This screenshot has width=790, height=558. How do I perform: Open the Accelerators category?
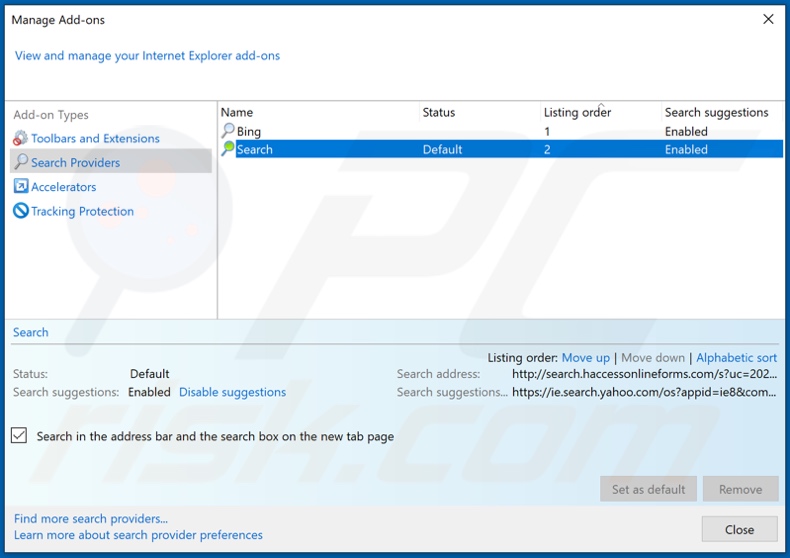[x=63, y=187]
